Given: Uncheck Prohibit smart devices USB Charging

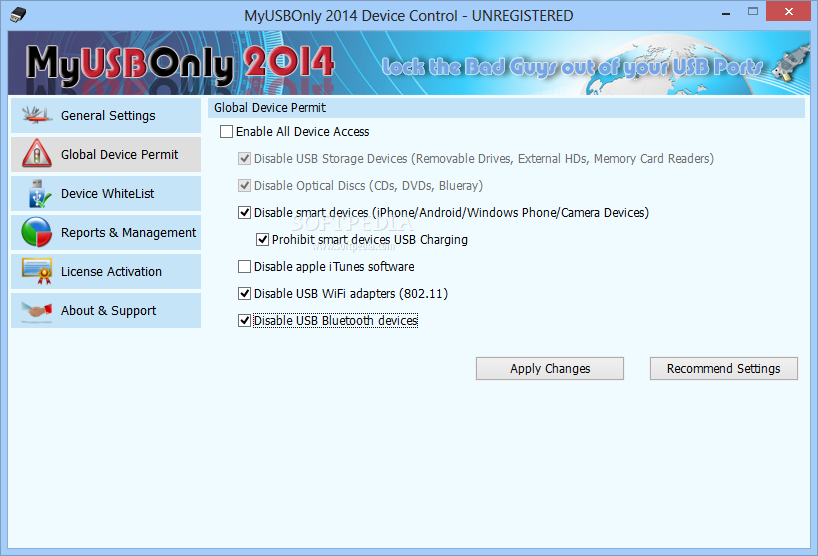Looking at the screenshot, I should click(262, 239).
